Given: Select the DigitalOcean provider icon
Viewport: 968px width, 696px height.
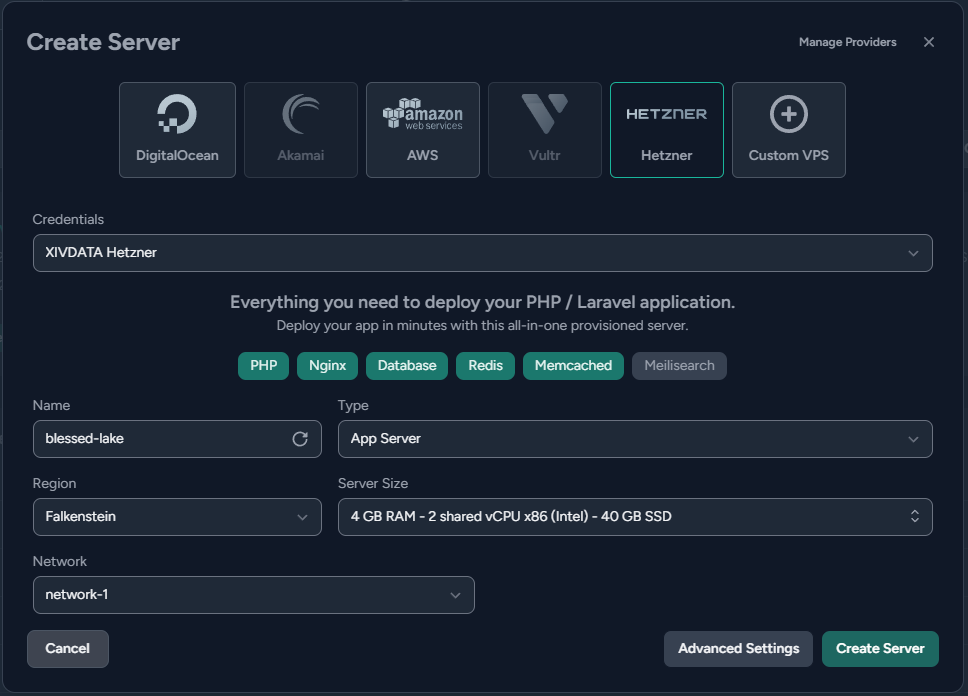Looking at the screenshot, I should coord(177,115).
